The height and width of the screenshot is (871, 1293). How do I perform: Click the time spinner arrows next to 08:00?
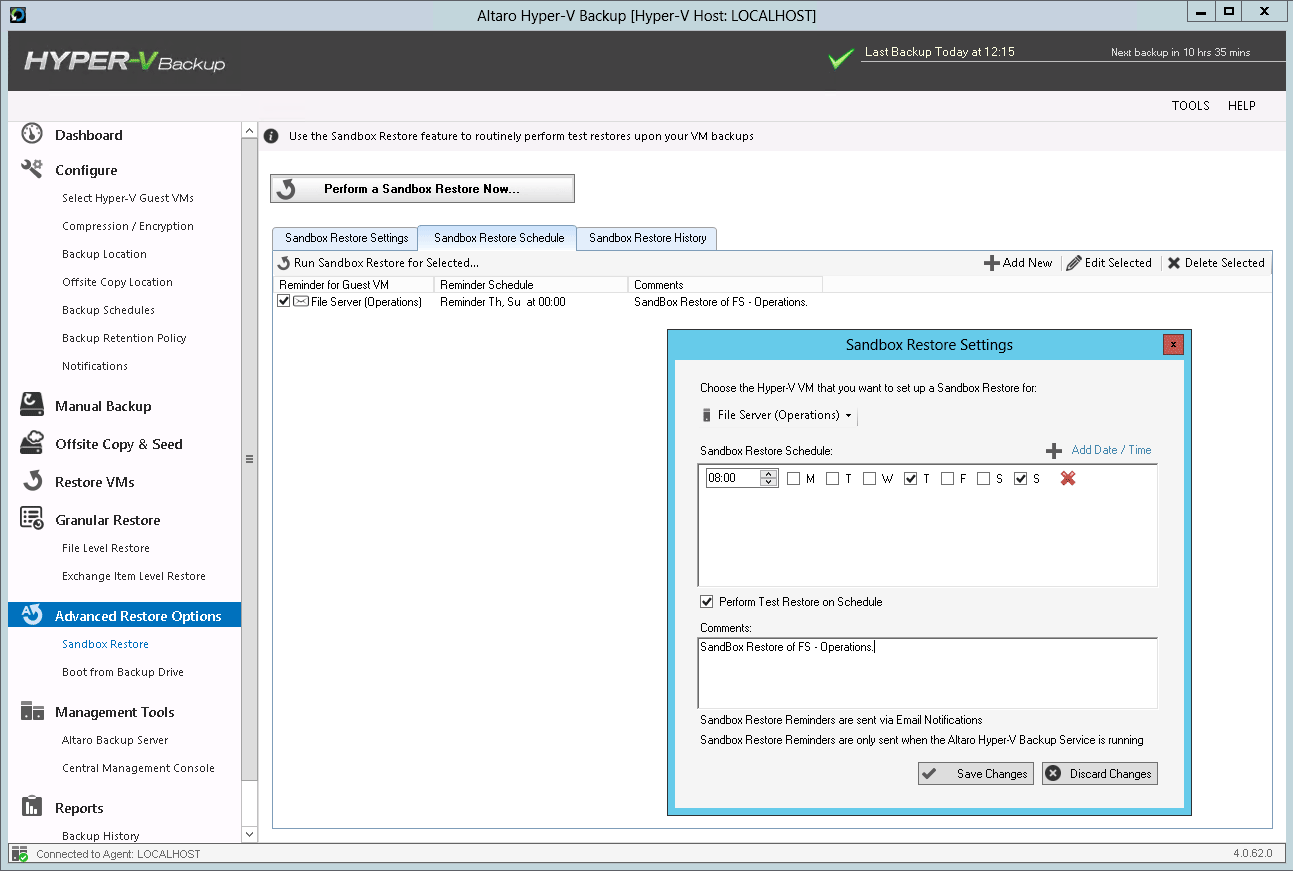[768, 479]
